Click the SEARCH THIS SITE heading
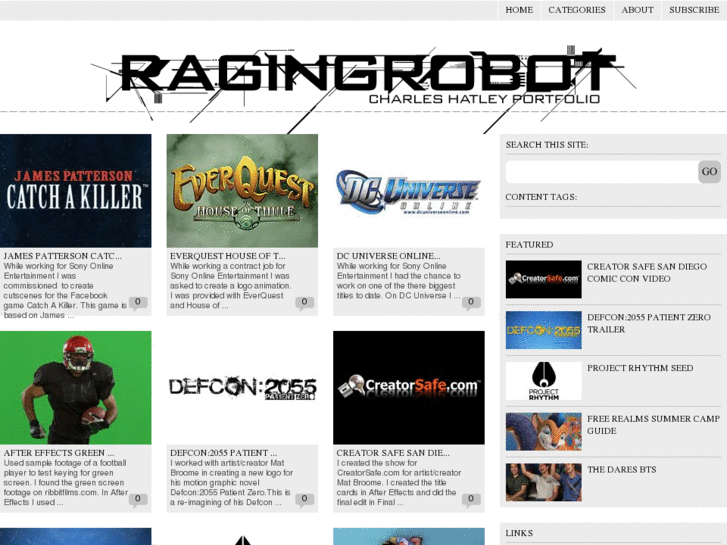This screenshot has width=727, height=545. point(547,145)
